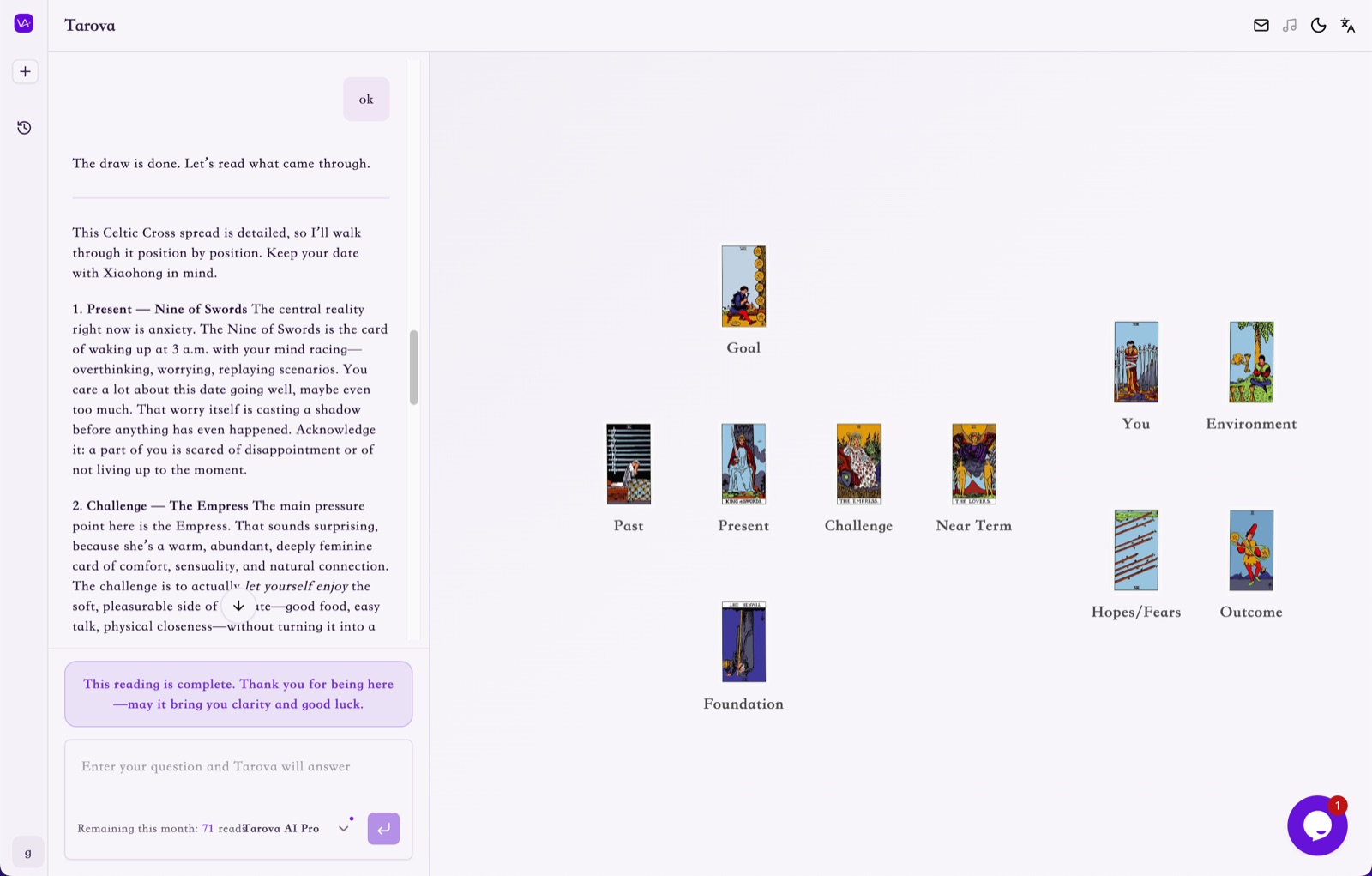Click the chat panel scrollbar
1372x876 pixels.
pos(413,366)
